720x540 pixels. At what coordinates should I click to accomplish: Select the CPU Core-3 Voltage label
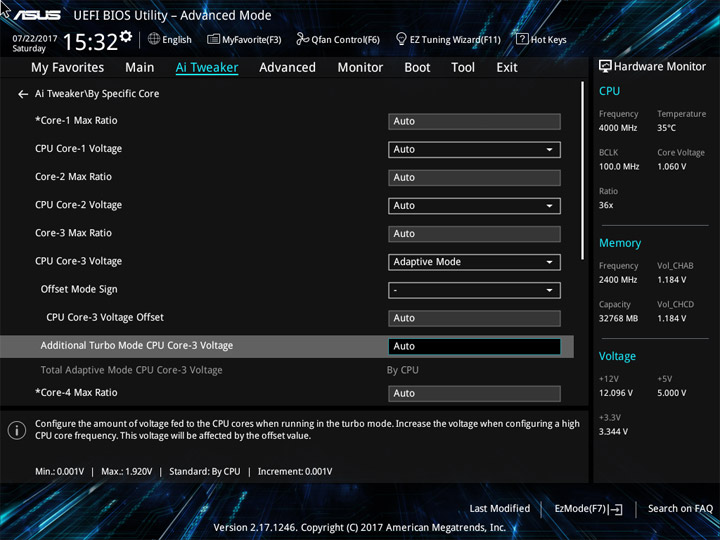79,261
